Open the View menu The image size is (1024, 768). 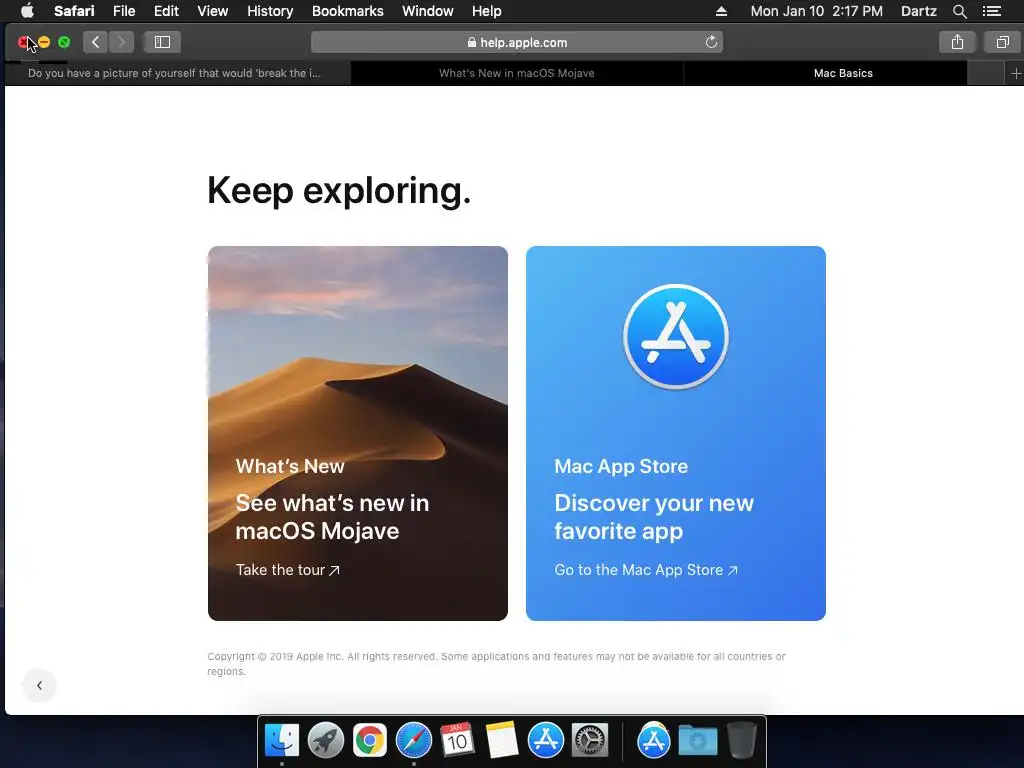212,11
